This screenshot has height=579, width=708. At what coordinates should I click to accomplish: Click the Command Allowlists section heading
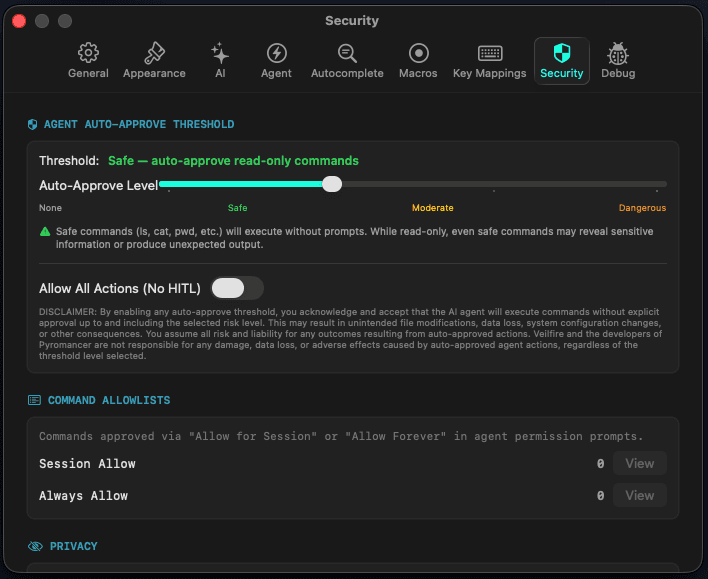[109, 400]
